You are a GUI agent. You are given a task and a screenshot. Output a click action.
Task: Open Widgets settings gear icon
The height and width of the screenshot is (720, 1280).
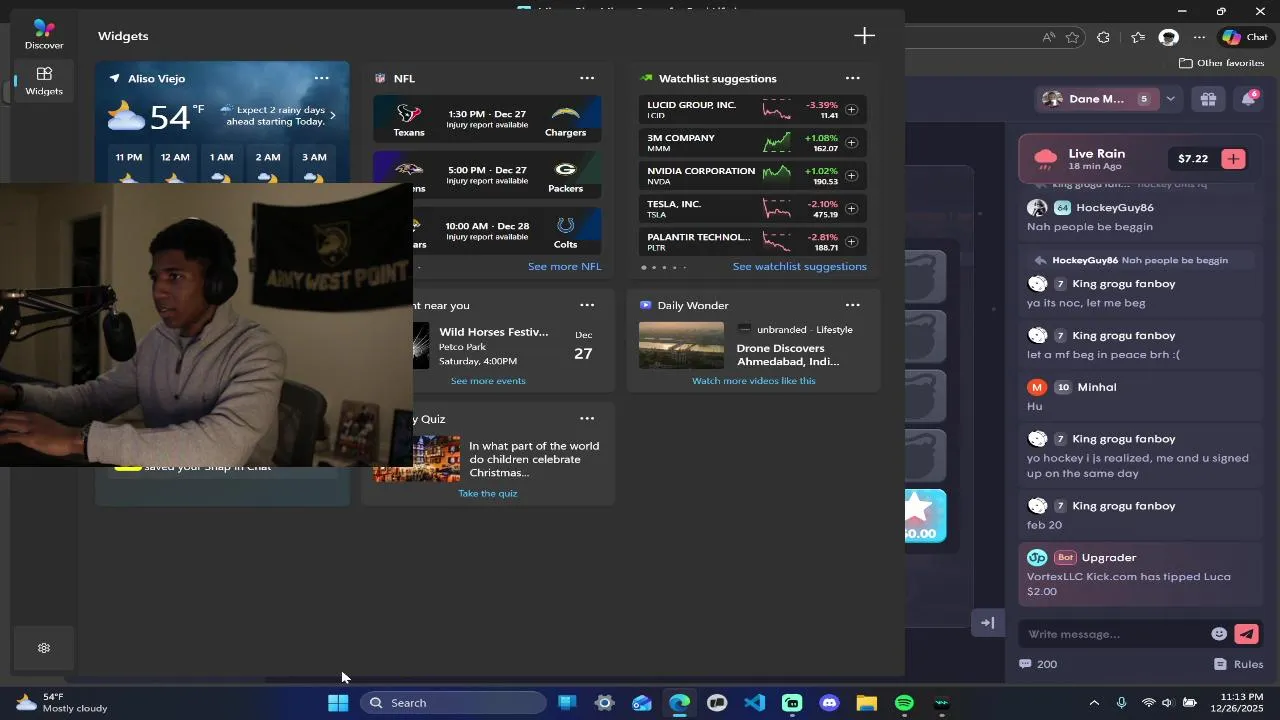[44, 648]
